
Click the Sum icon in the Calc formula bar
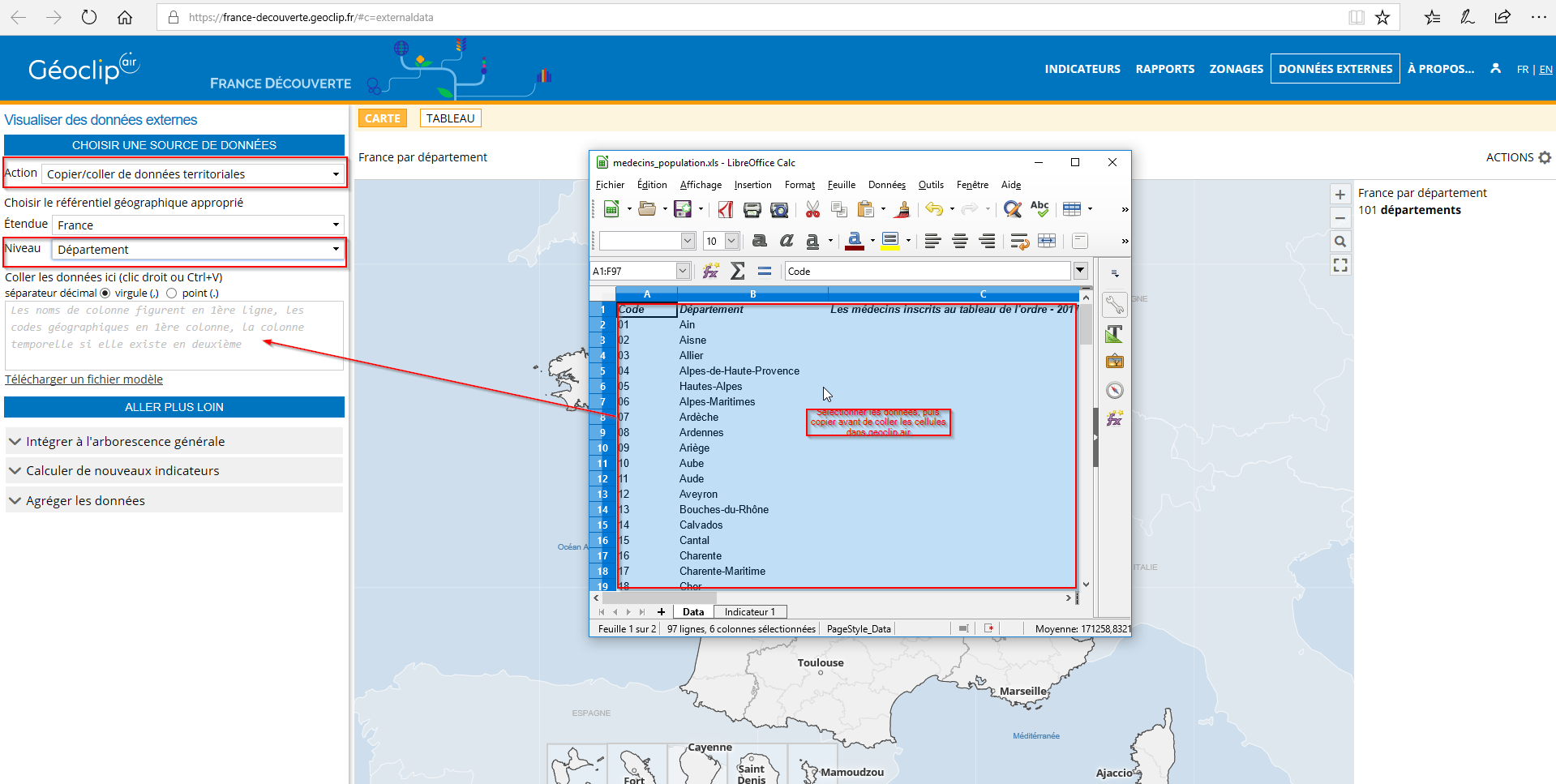[x=737, y=271]
